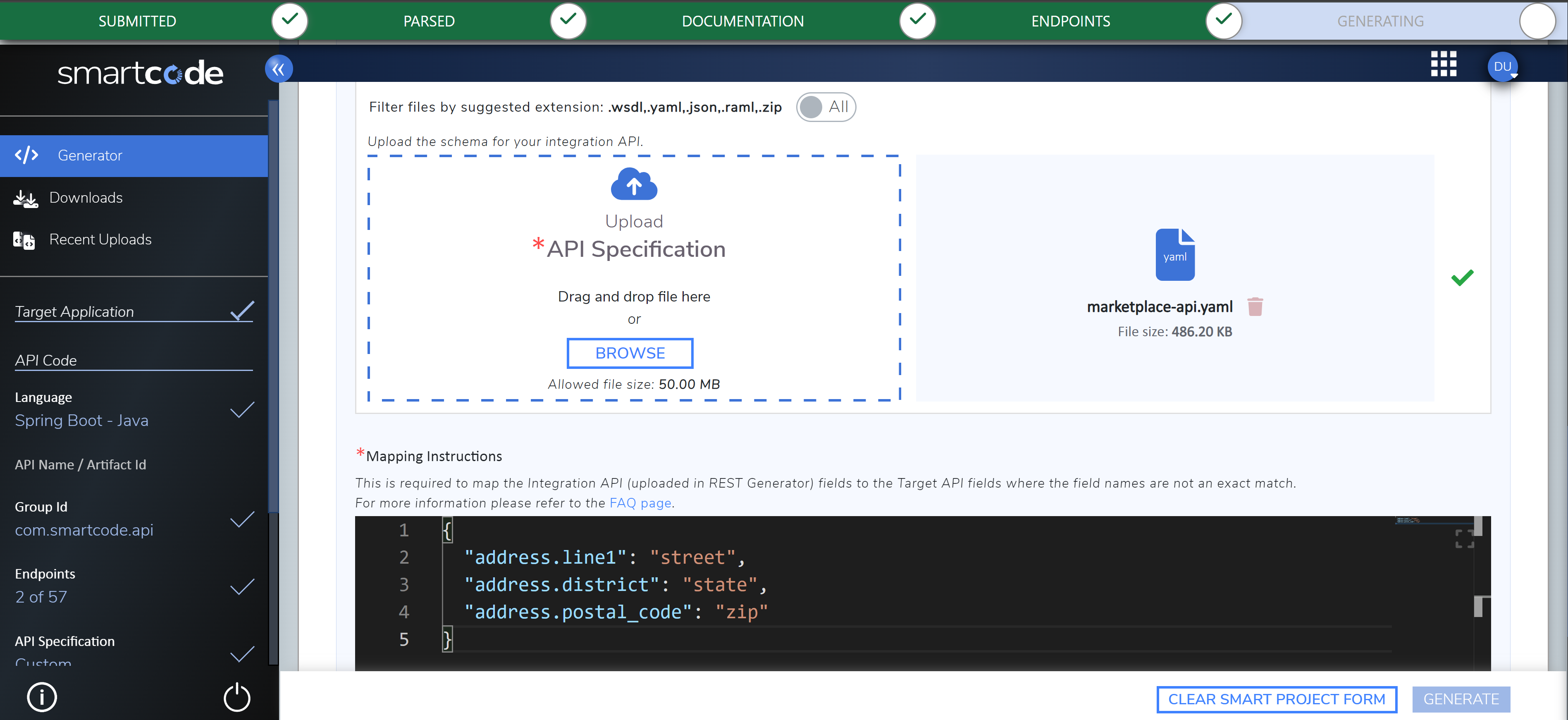Image resolution: width=1568 pixels, height=720 pixels.
Task: Click the Language row checkmark
Action: [242, 410]
